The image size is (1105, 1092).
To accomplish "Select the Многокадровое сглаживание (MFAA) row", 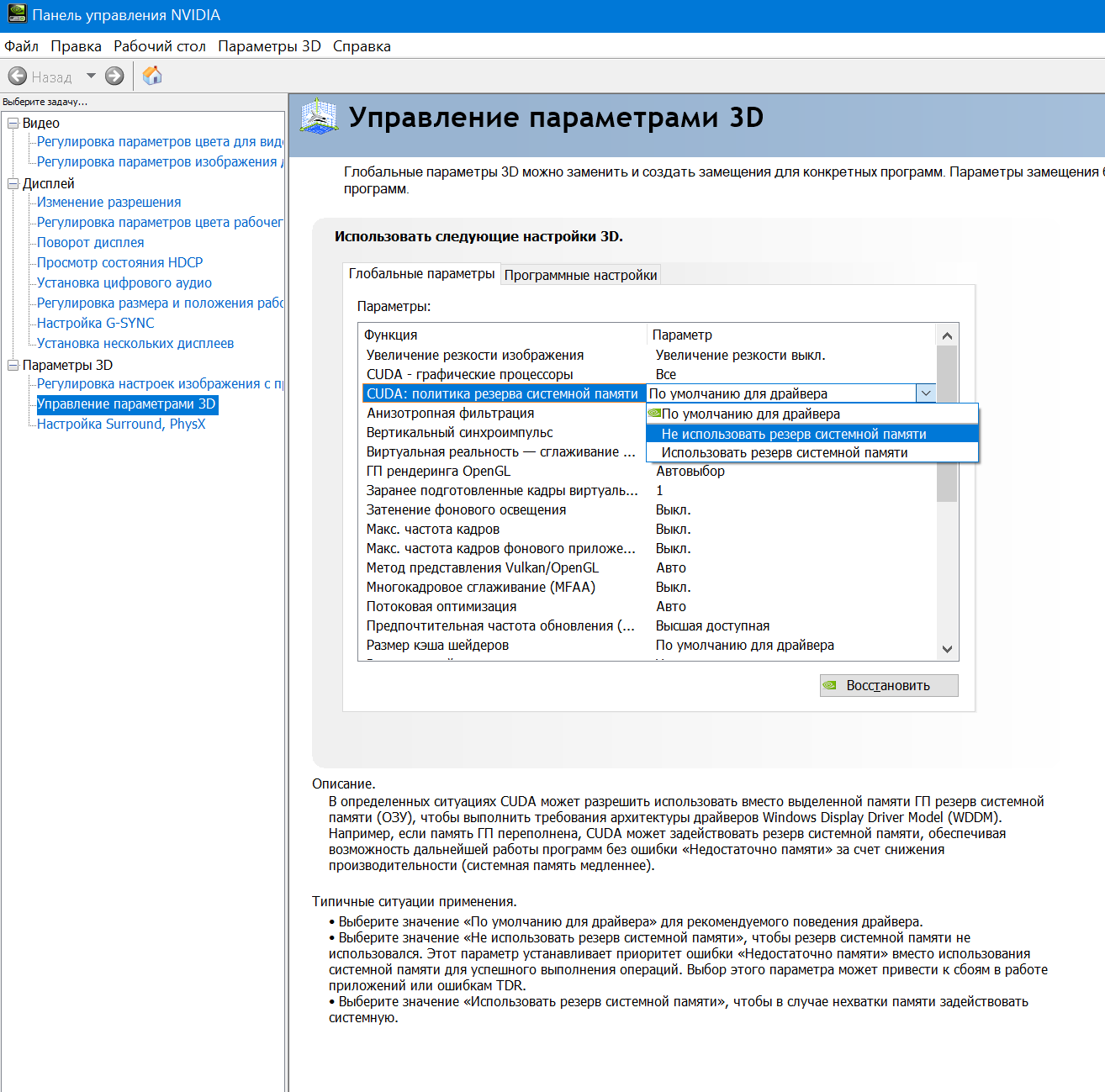I will click(648, 588).
